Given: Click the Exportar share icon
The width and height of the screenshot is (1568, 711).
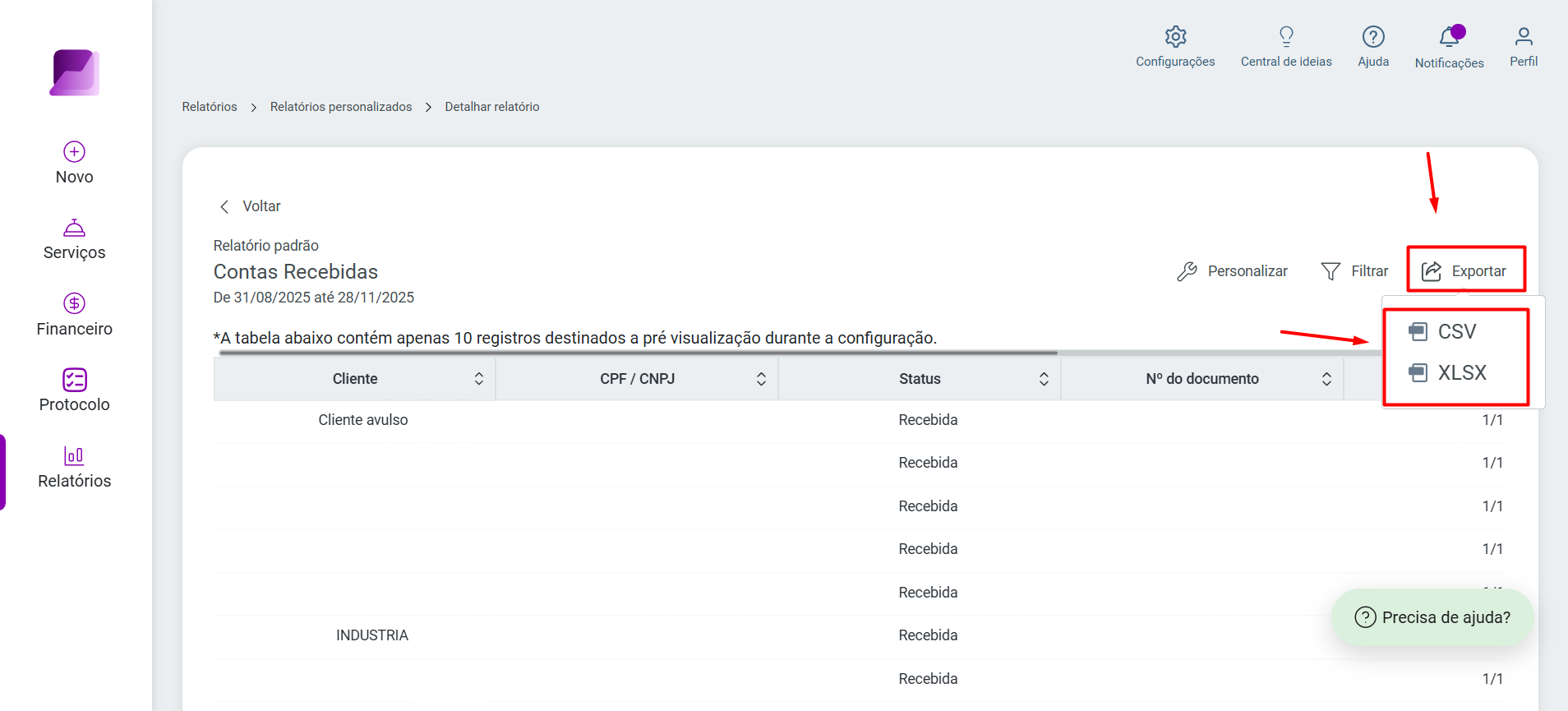Looking at the screenshot, I should click(1432, 271).
